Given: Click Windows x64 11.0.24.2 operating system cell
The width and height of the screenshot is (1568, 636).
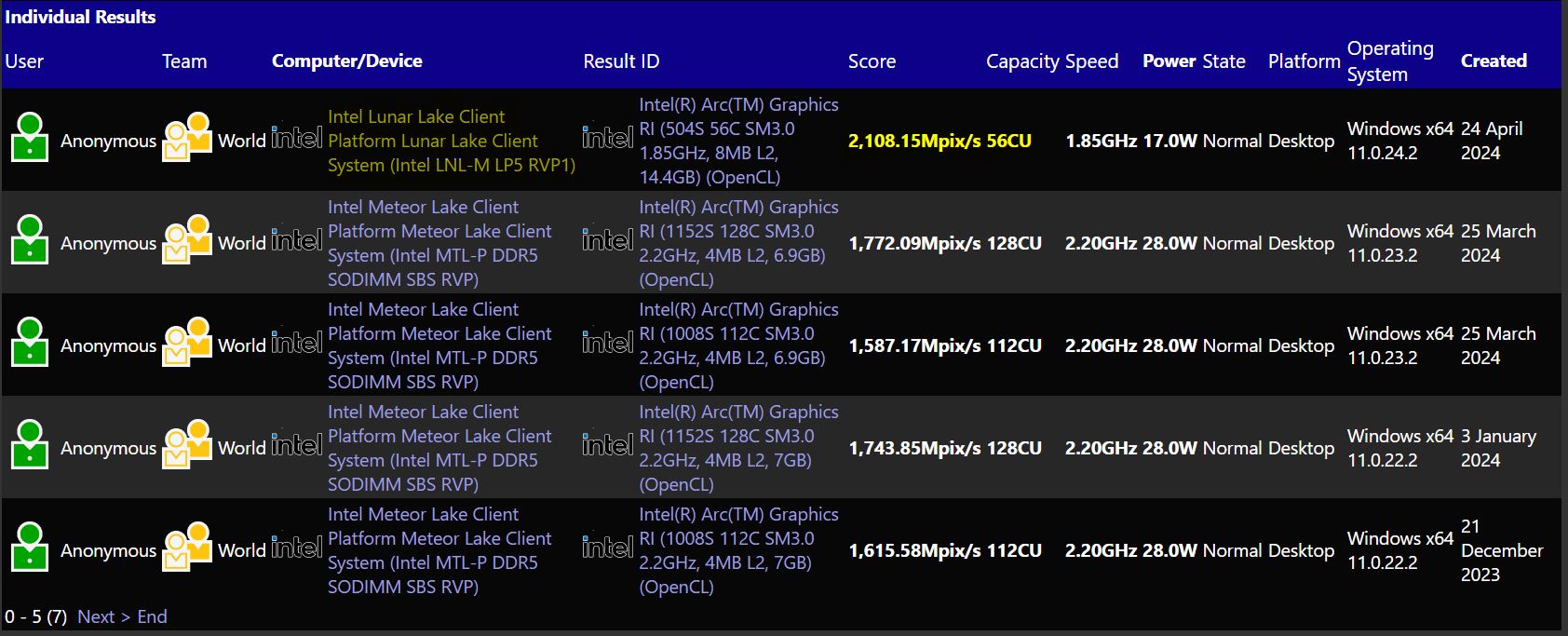Looking at the screenshot, I should pyautogui.click(x=1400, y=141).
